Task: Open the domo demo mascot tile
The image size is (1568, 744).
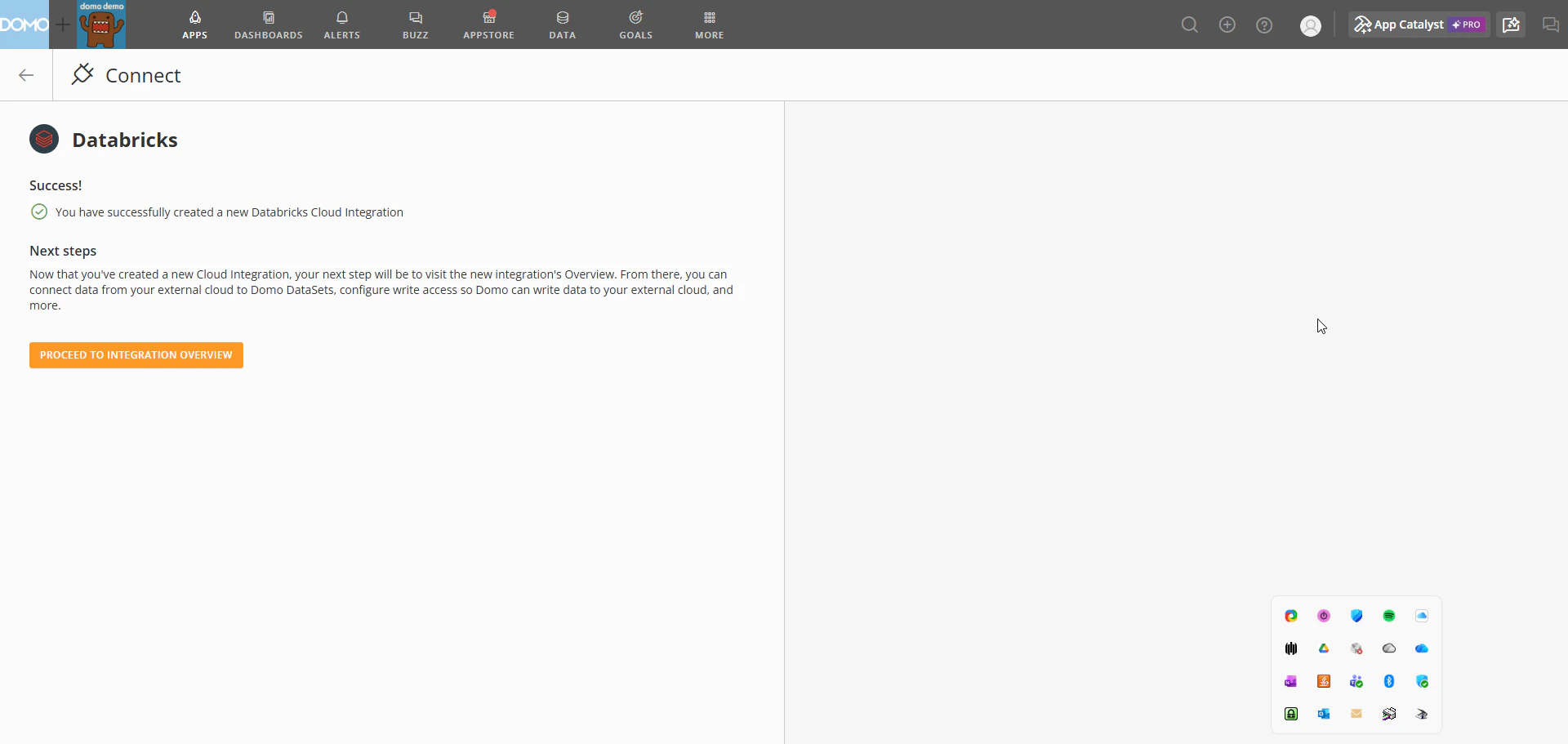Action: tap(101, 25)
